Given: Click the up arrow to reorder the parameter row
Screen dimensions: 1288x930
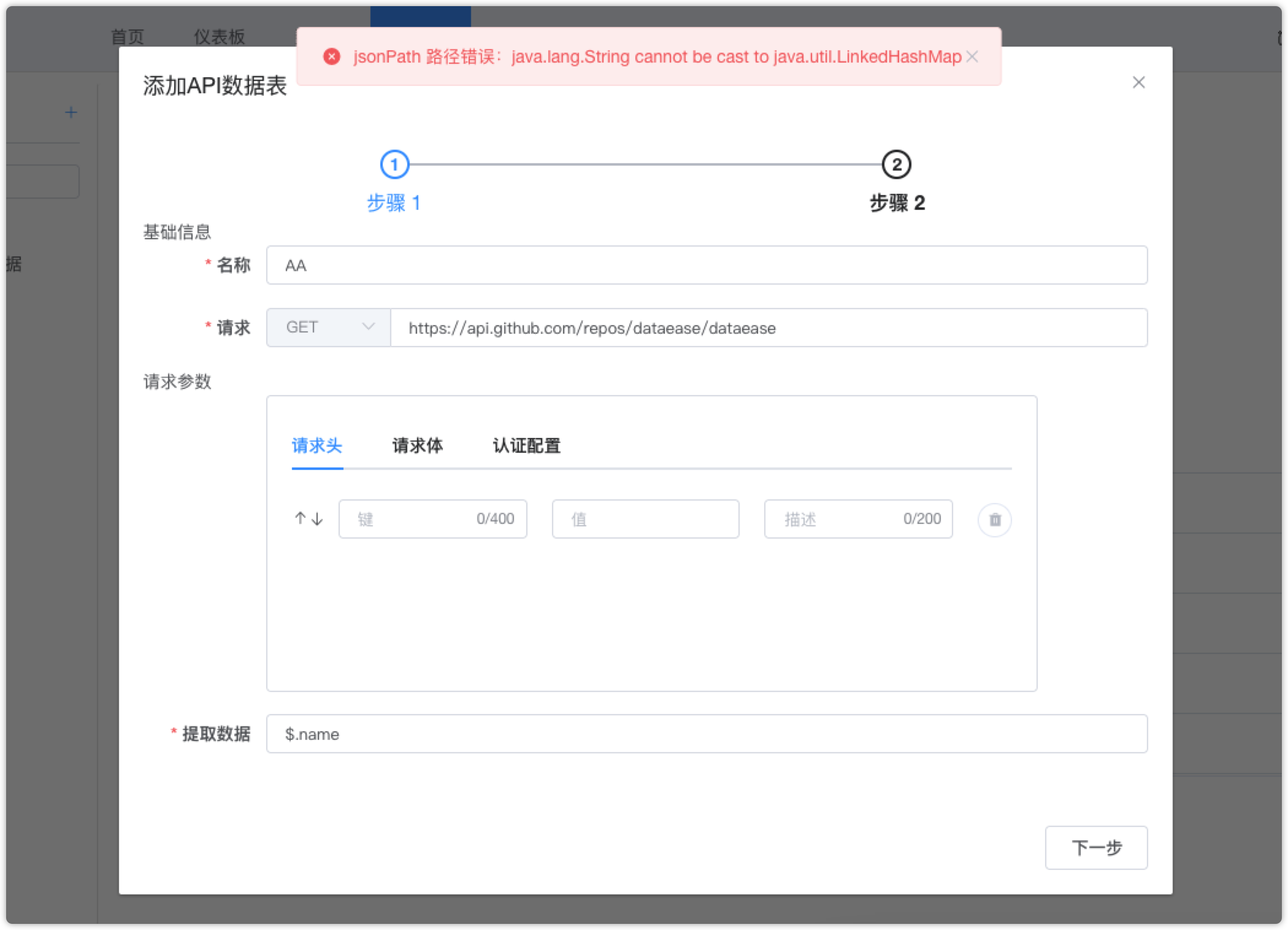Looking at the screenshot, I should click(299, 518).
